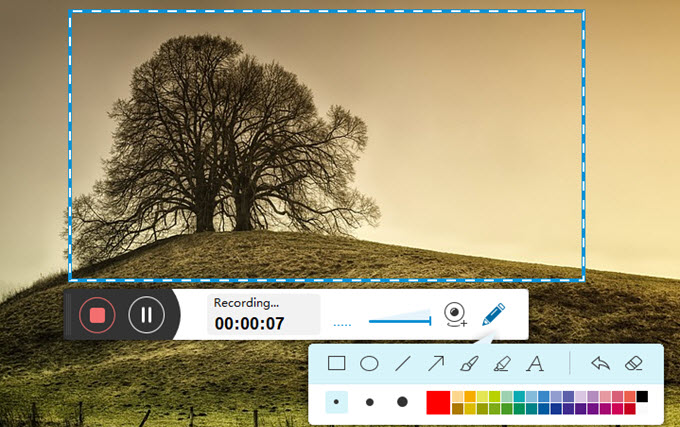Screen dimensions: 680x427
Task: Choose the smallest brush size dot
Action: 337,402
